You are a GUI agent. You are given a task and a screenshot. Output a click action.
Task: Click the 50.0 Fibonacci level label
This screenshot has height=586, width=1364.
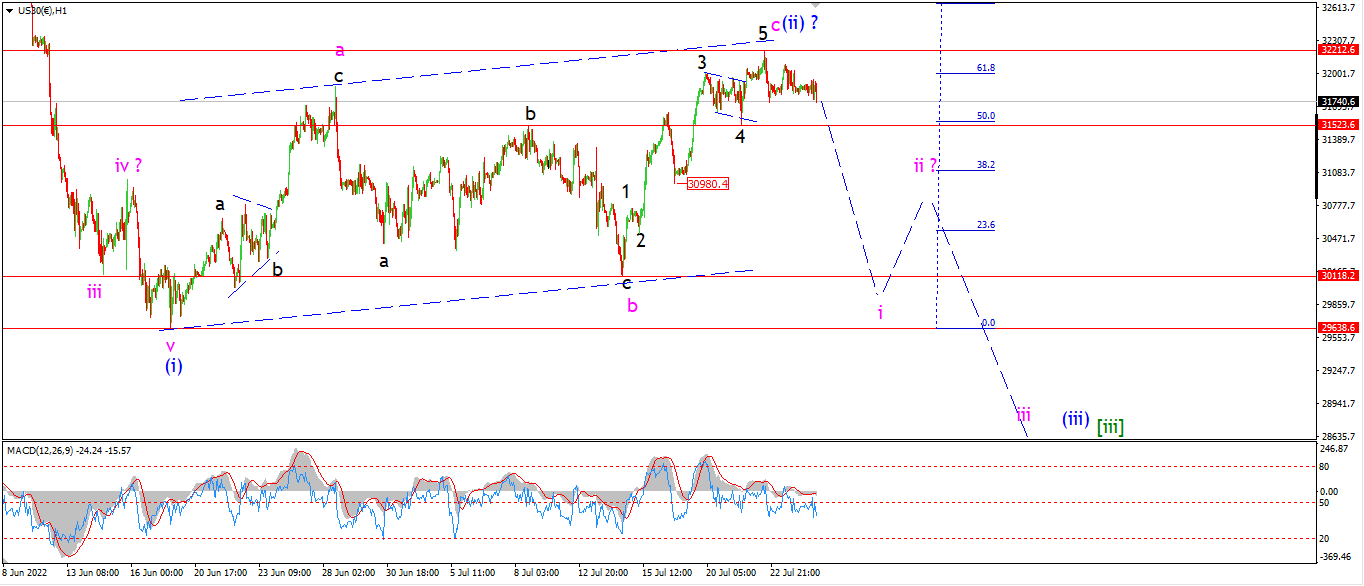[985, 116]
